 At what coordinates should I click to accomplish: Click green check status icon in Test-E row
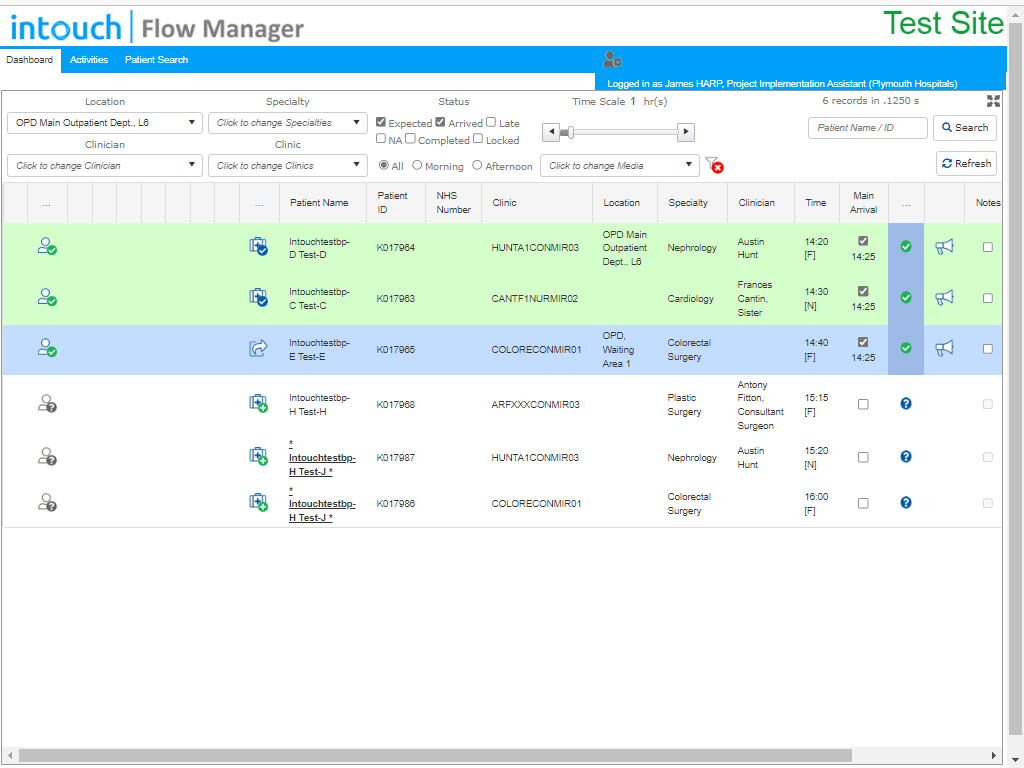coord(906,348)
